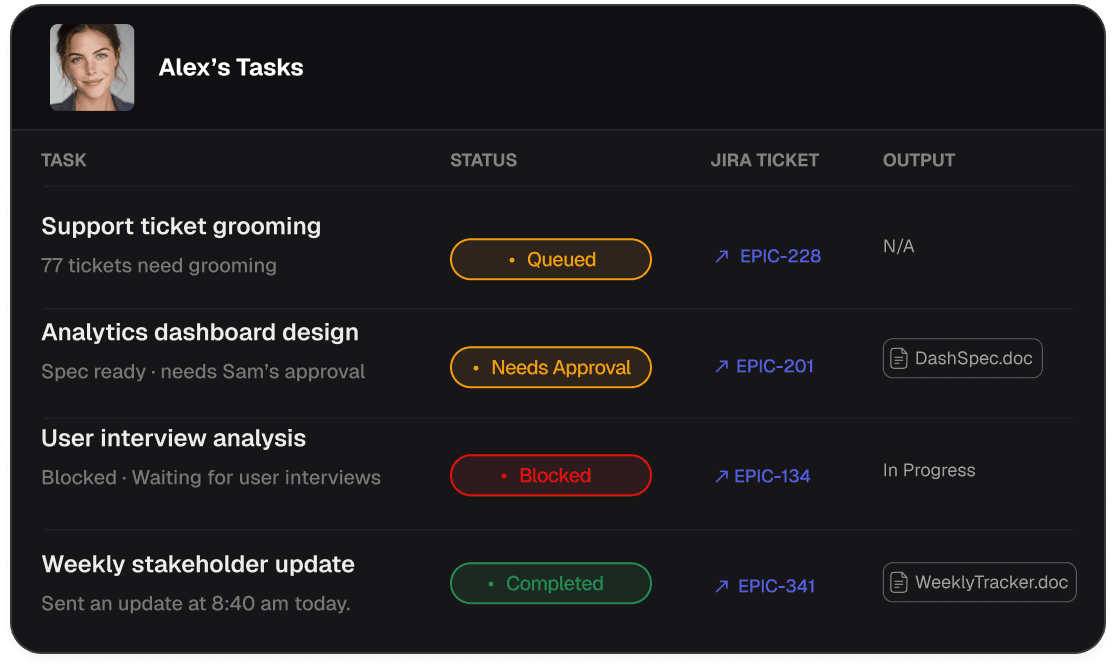
Task: Click the green Completed status badge
Action: 551,584
